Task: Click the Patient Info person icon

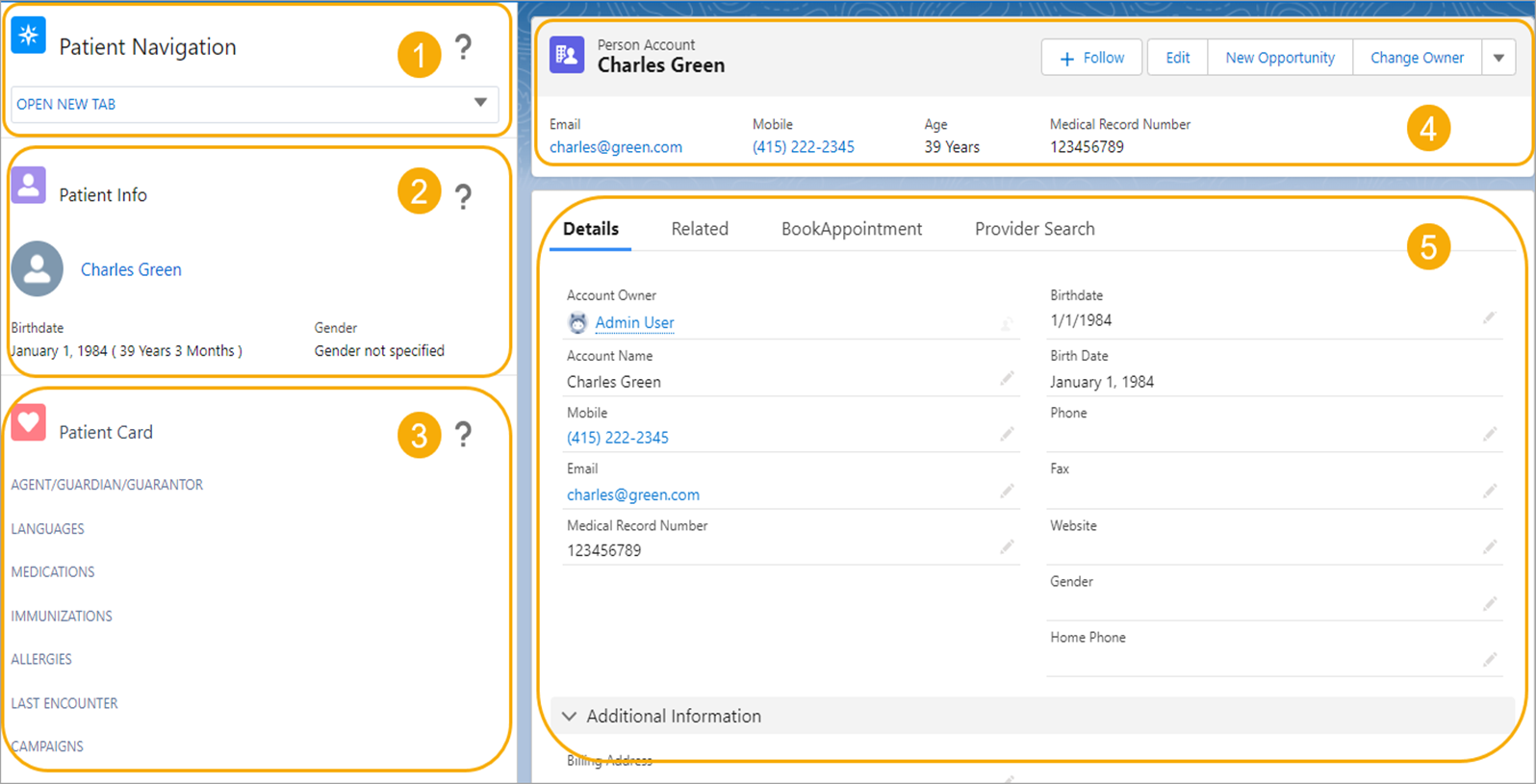Action: coord(29,185)
